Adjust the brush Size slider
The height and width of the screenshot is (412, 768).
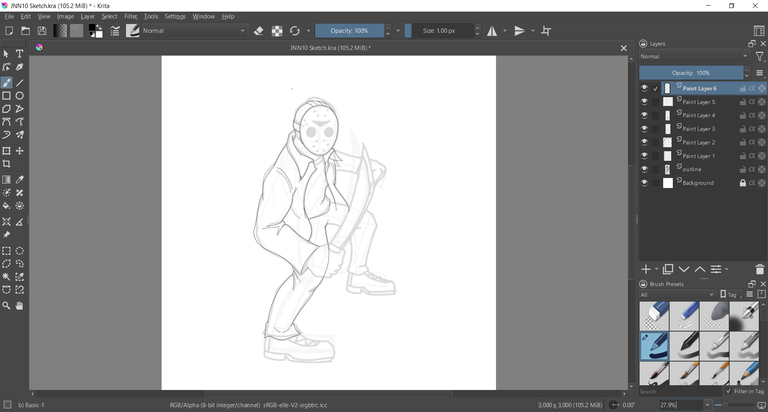click(439, 31)
